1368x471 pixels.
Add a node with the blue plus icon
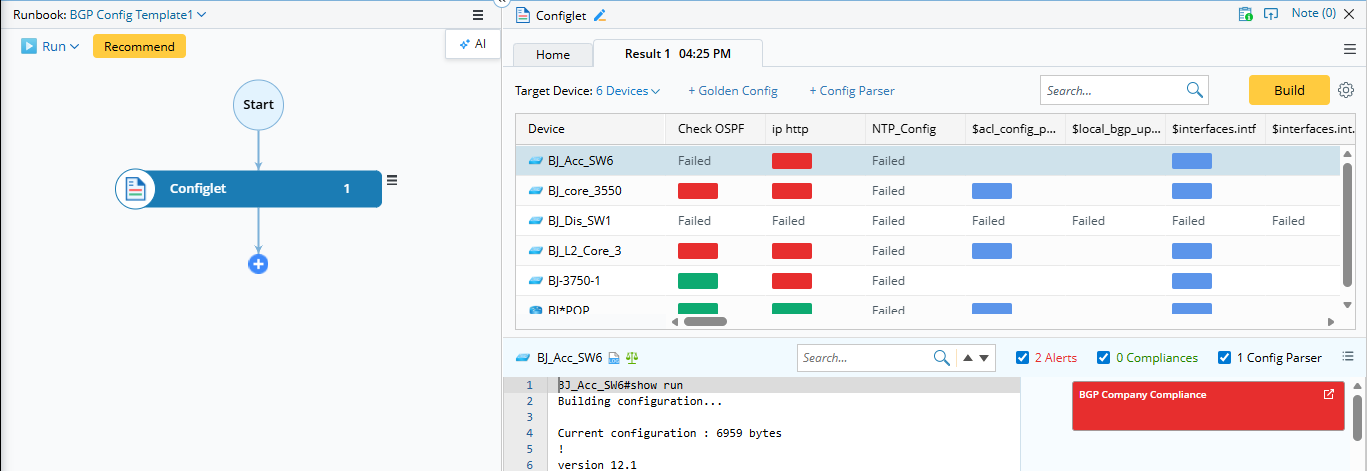(258, 264)
